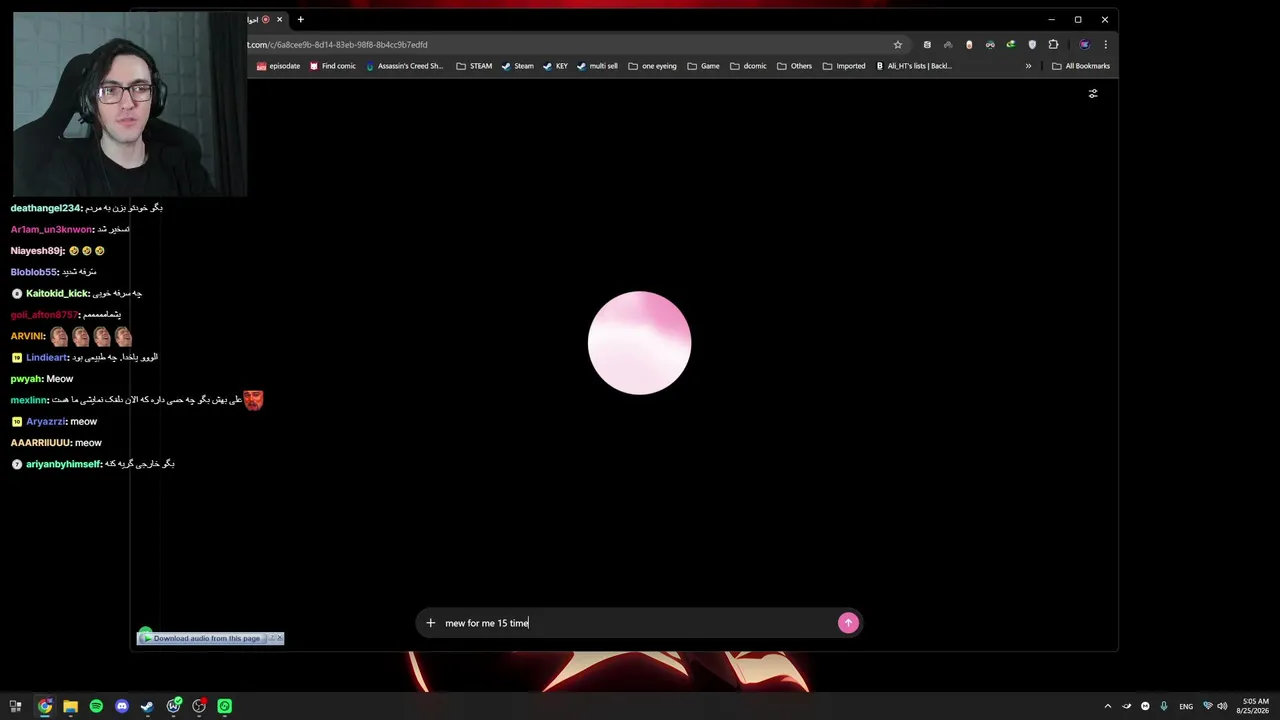Open File Explorer from the taskbar
The width and height of the screenshot is (1280, 720).
(70, 706)
